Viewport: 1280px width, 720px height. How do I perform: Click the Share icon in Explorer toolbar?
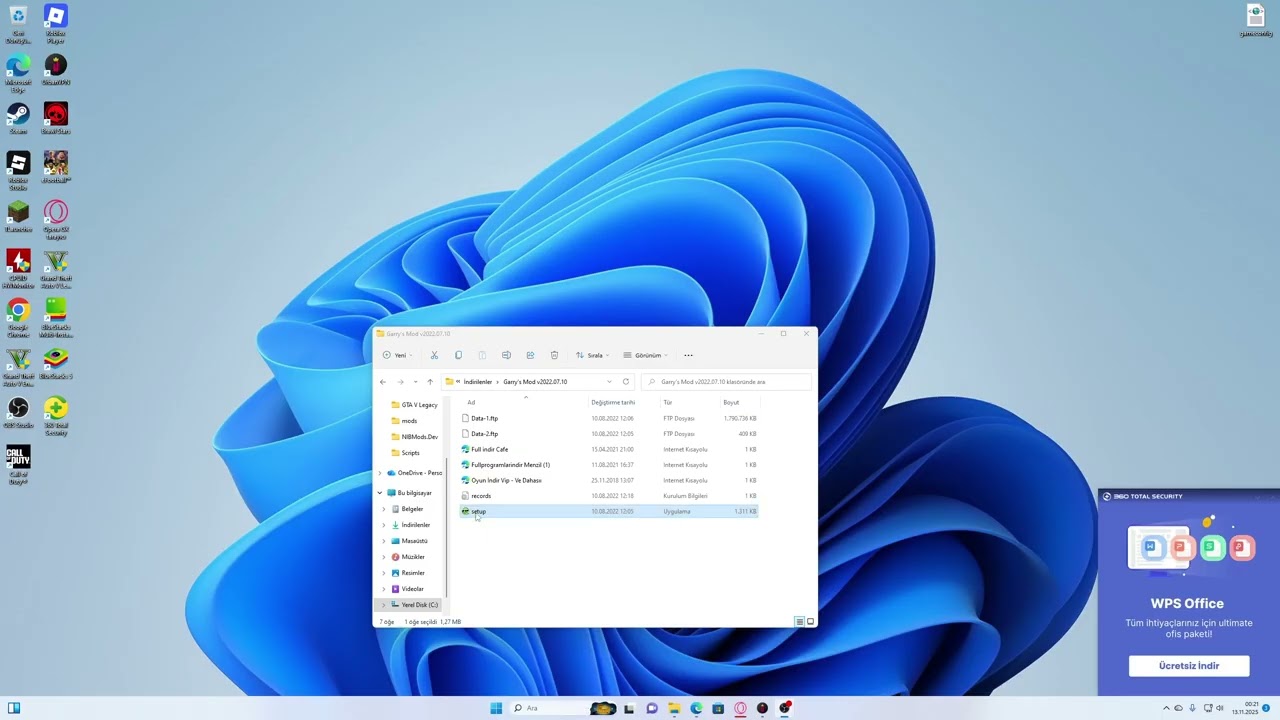[530, 355]
